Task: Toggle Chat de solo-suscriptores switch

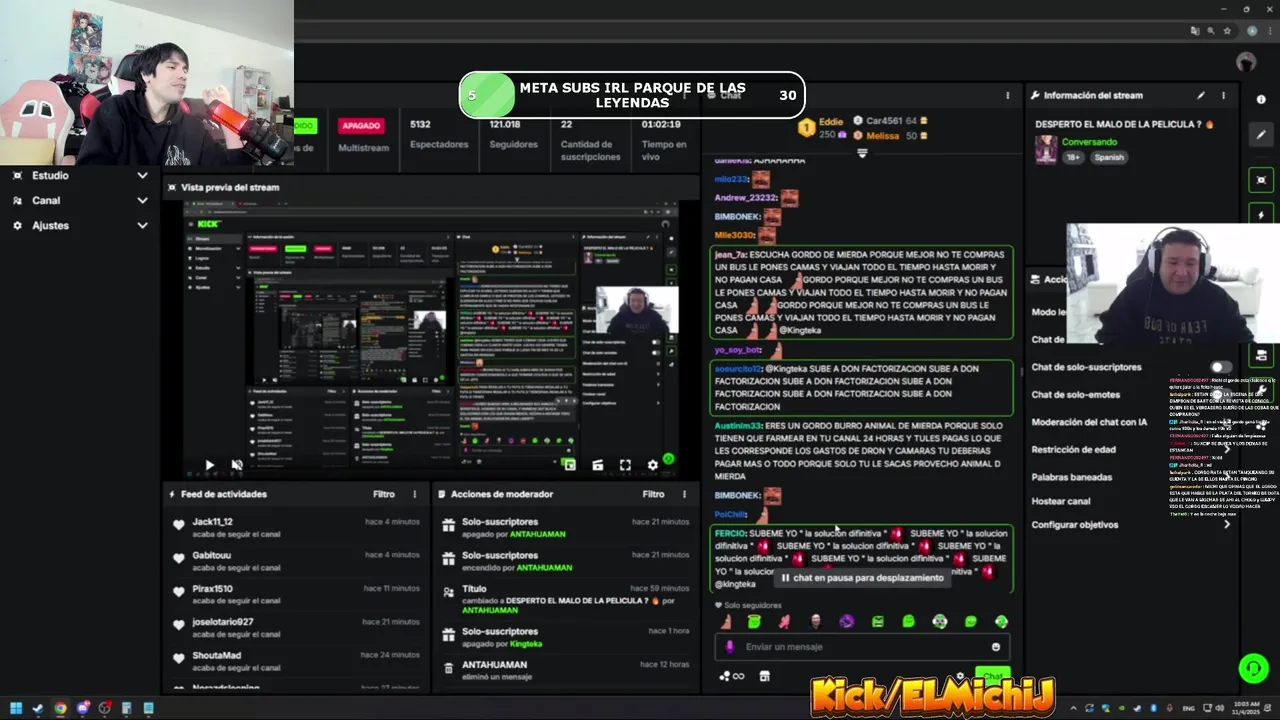Action: tap(1221, 367)
